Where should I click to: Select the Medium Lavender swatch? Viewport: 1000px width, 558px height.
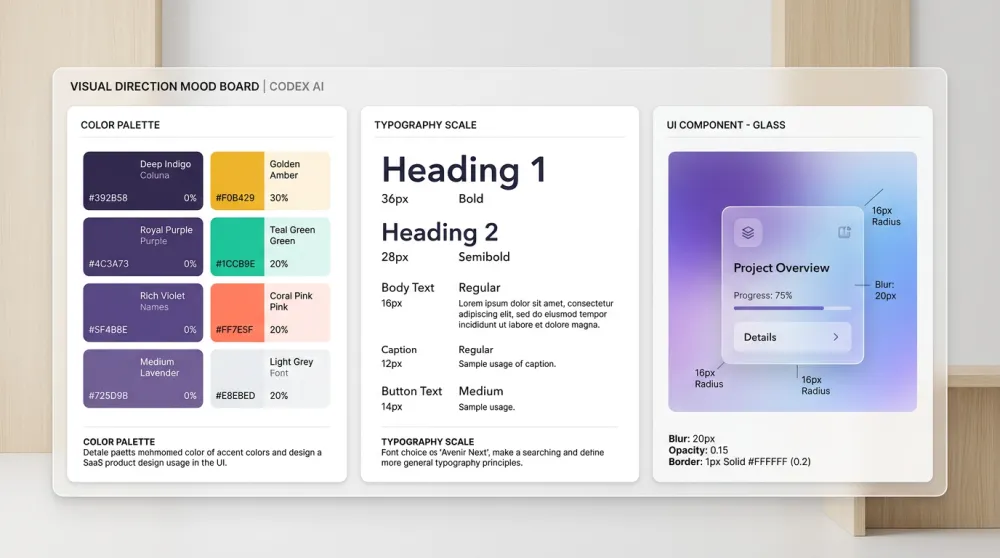143,378
